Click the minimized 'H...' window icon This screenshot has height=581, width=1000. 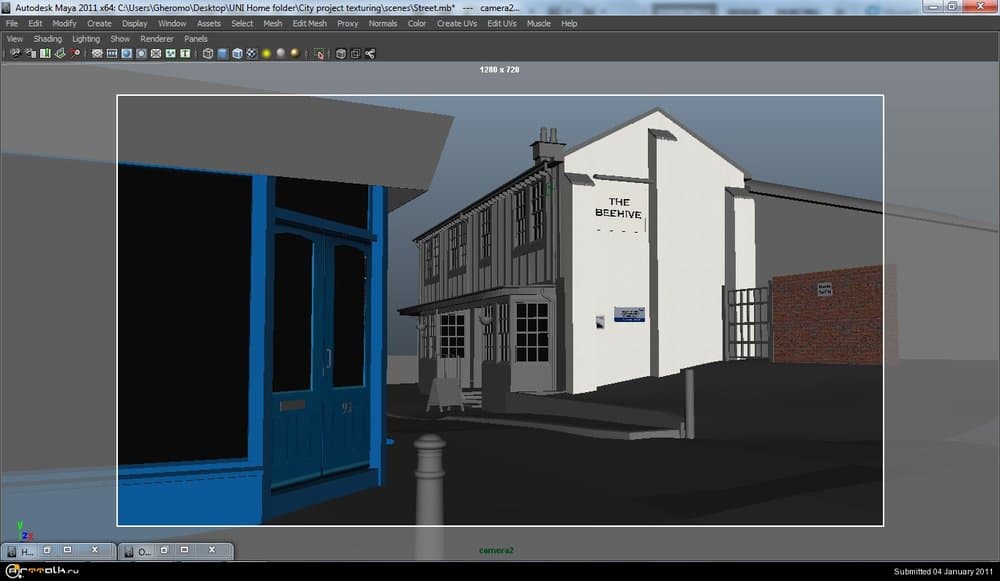click(11, 552)
